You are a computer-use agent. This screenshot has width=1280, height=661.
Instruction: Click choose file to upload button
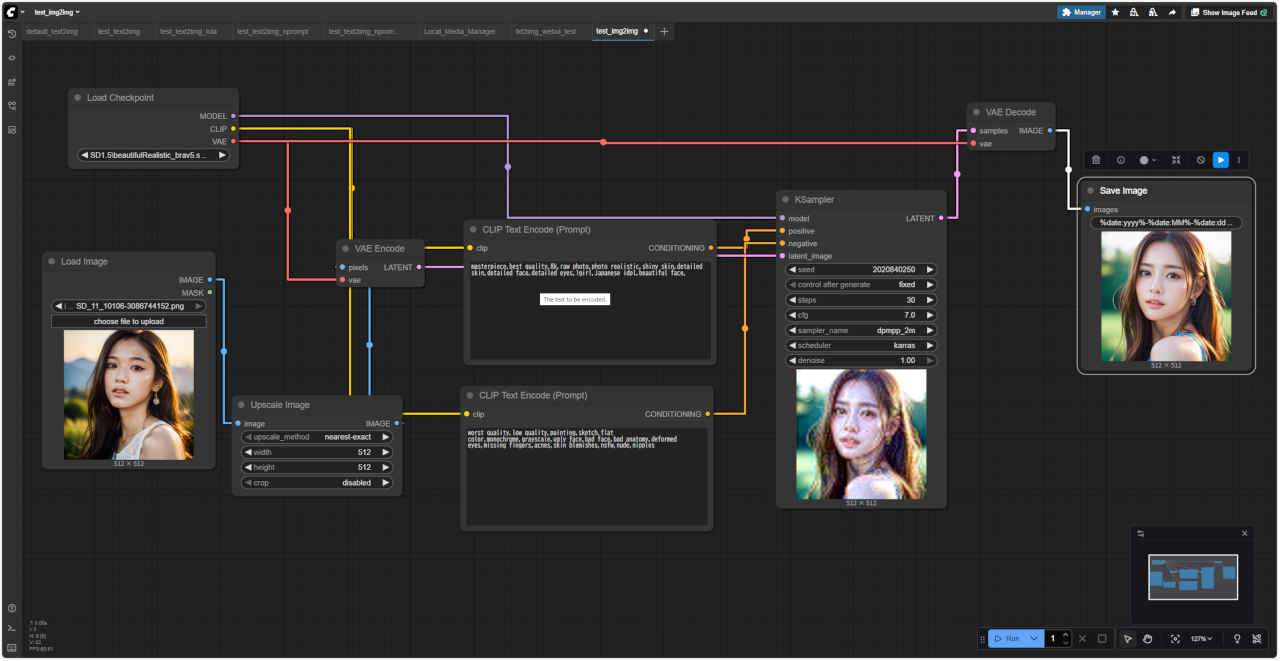pos(128,321)
